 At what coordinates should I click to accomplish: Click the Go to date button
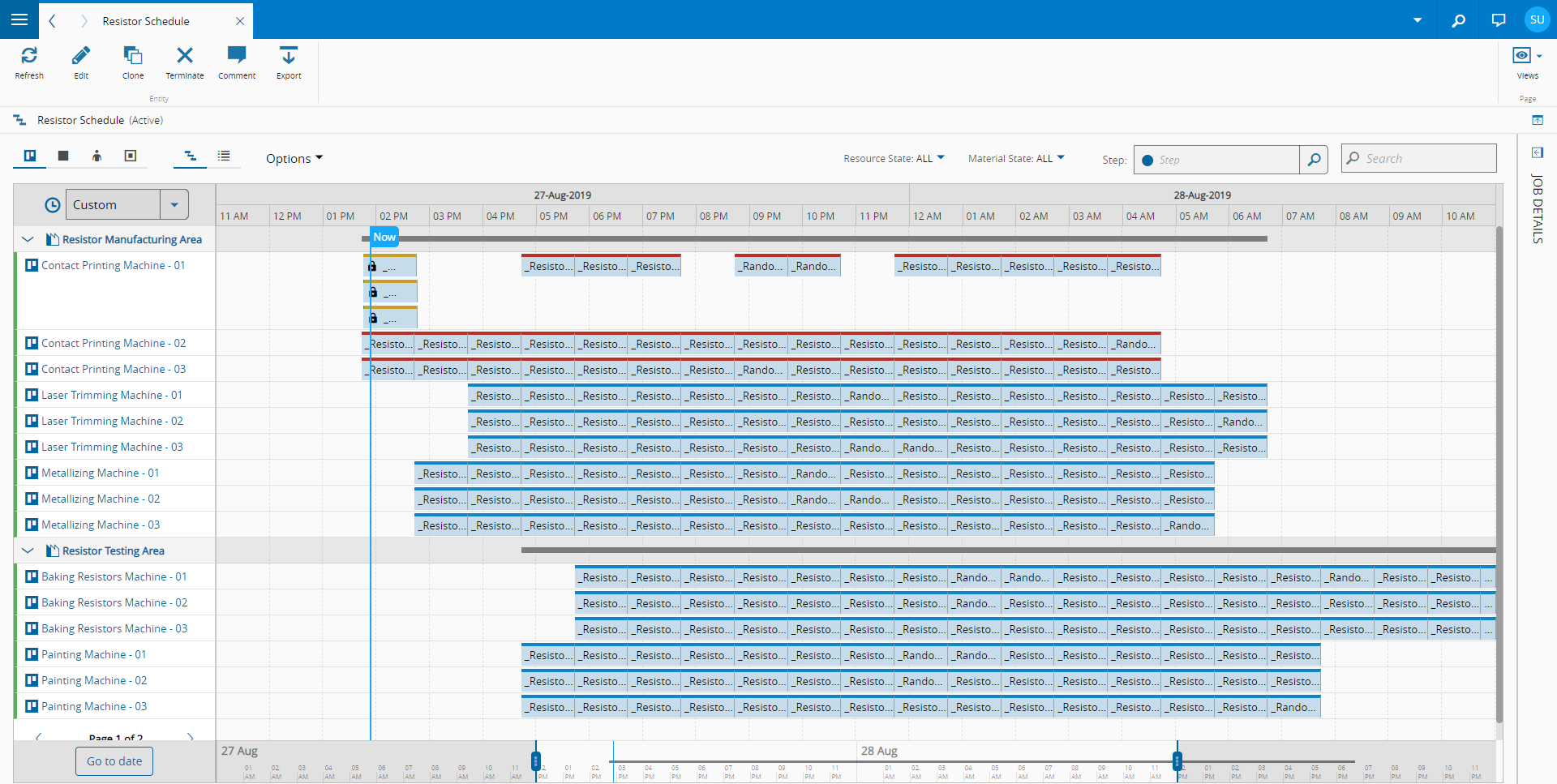pos(114,761)
